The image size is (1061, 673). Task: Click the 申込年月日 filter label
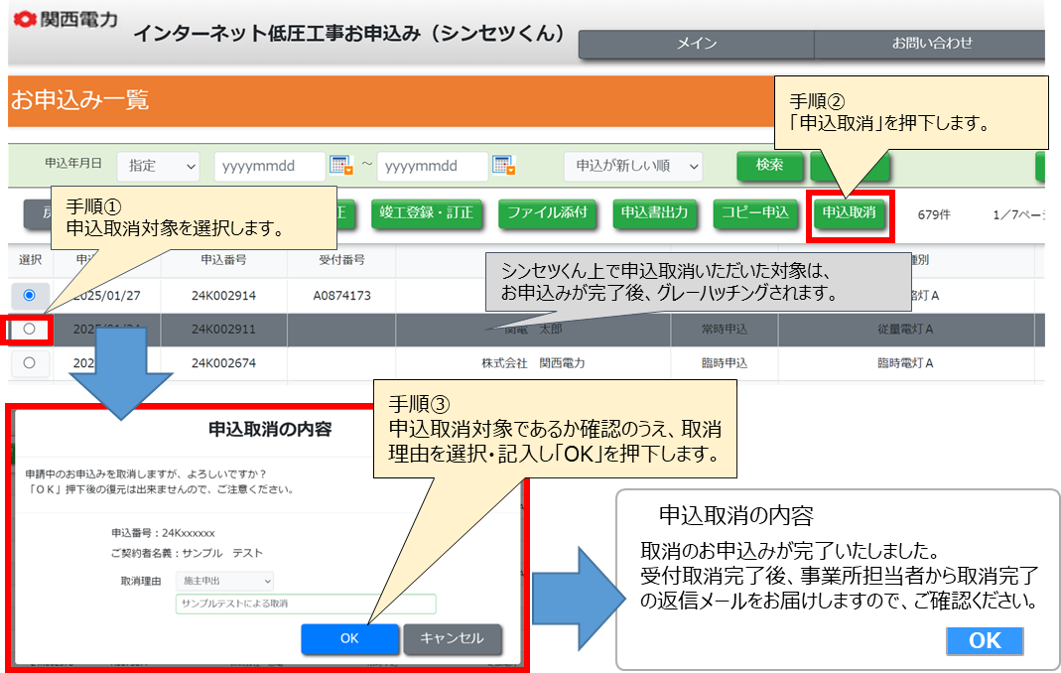tap(73, 163)
